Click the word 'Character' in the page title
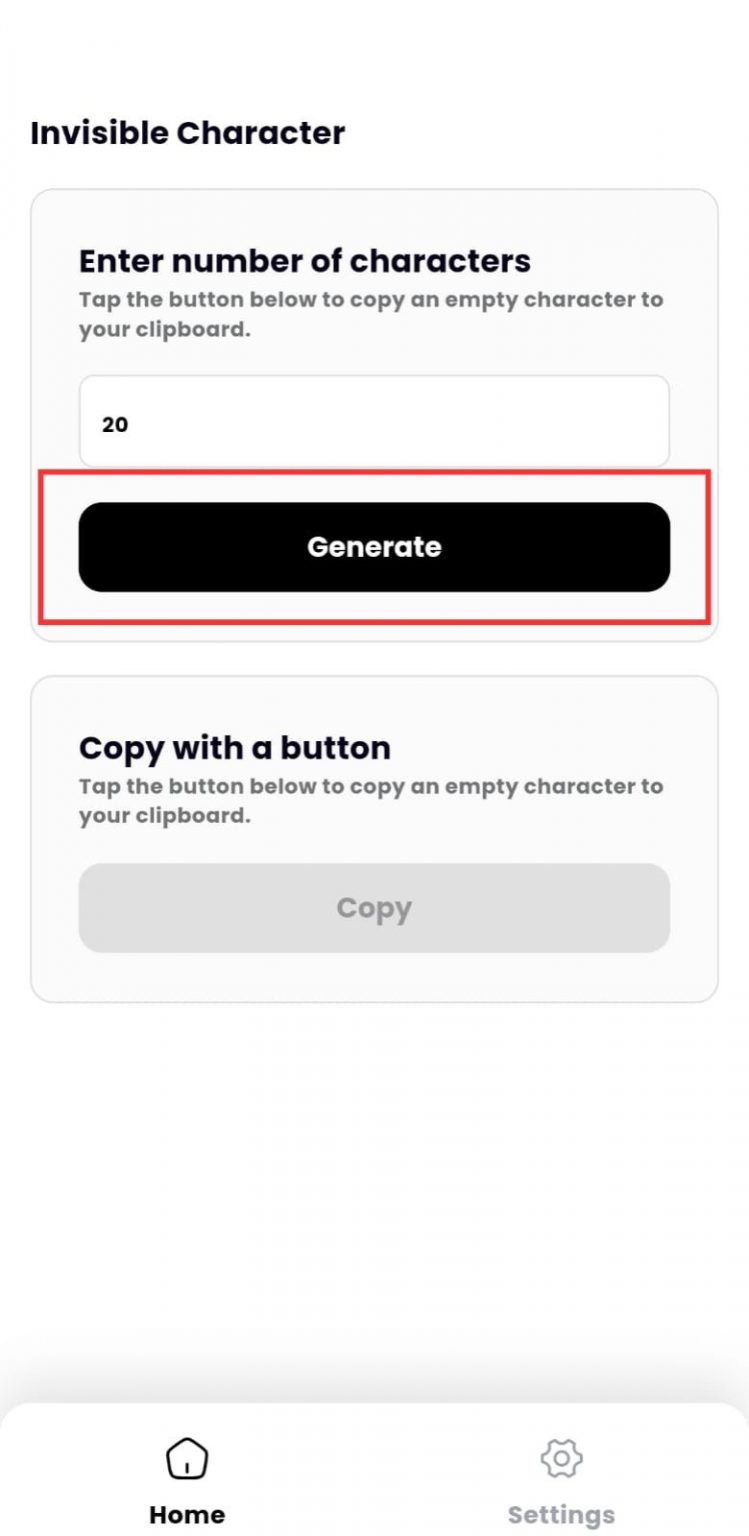 261,133
